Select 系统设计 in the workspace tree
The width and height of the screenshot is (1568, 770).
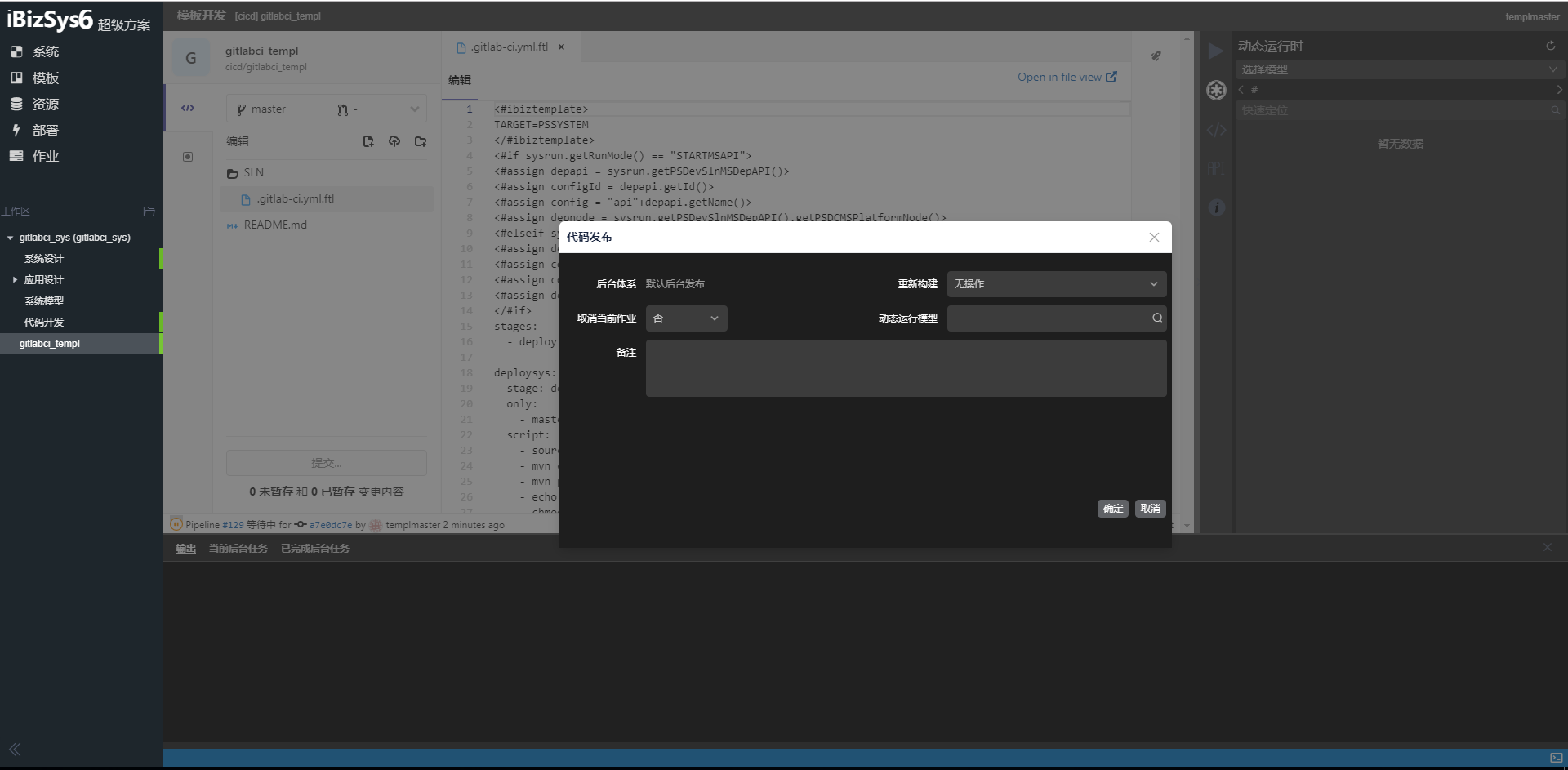43,259
